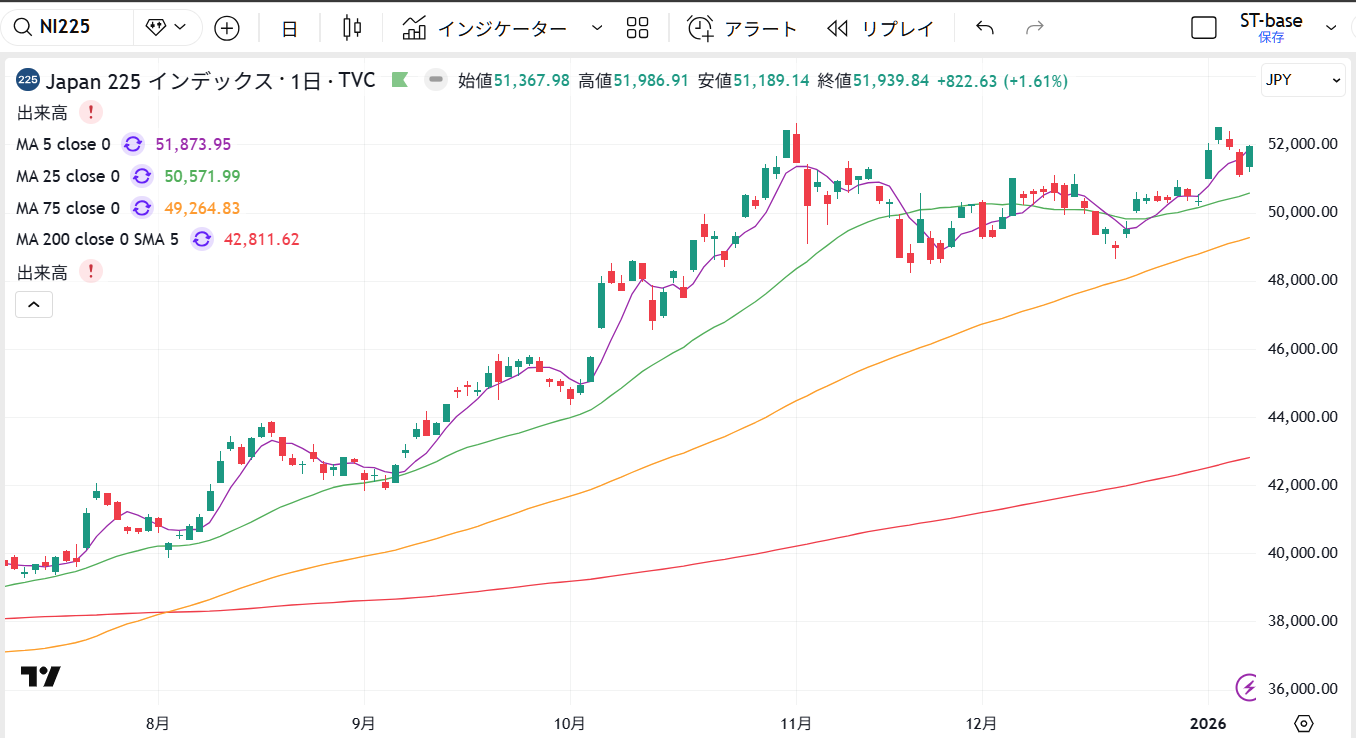1356x738 pixels.
Task: Open the candlestick chart type selector
Action: [x=351, y=28]
